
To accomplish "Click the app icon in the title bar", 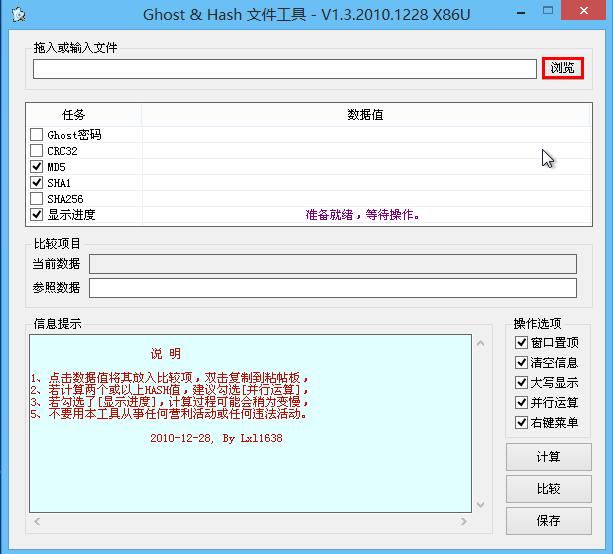I will pos(19,14).
